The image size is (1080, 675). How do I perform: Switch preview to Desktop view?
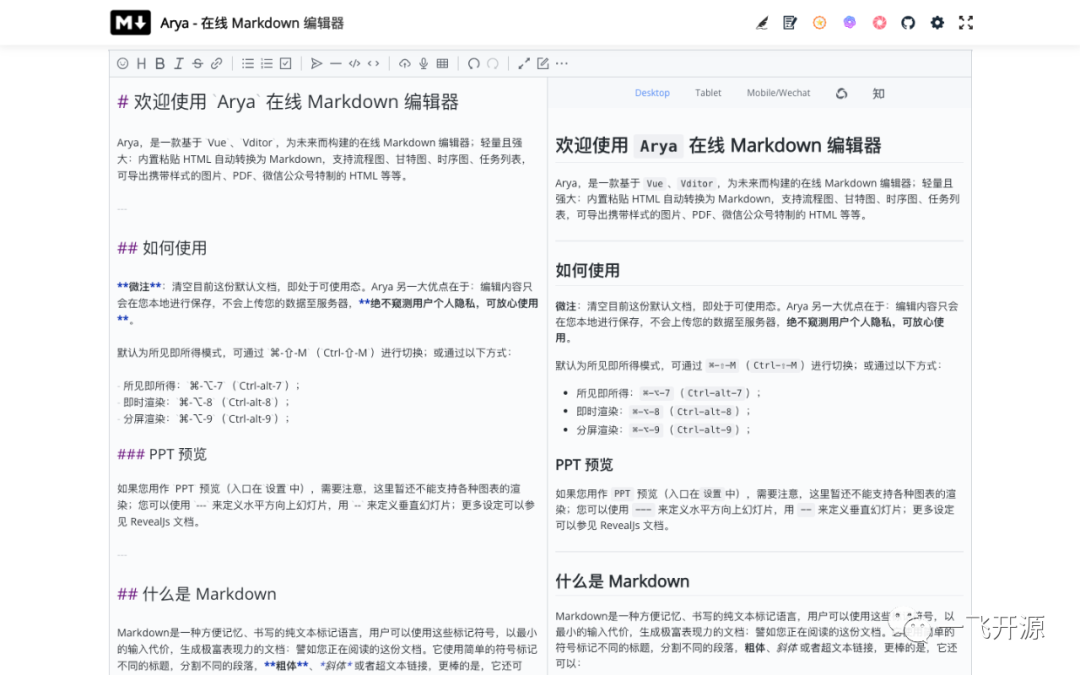pyautogui.click(x=652, y=93)
